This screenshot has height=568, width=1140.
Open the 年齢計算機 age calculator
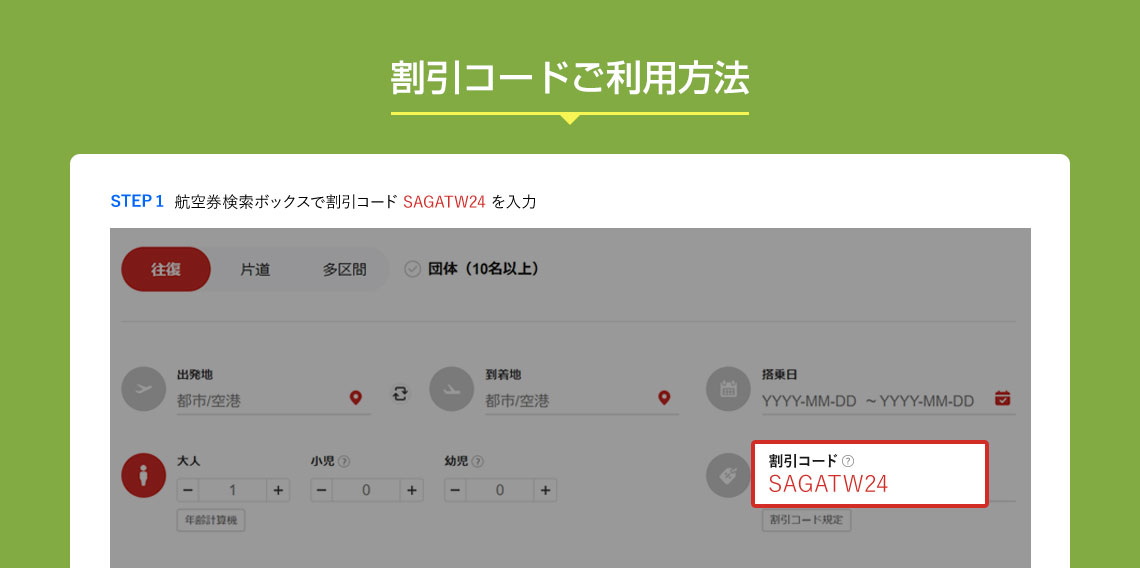click(211, 521)
